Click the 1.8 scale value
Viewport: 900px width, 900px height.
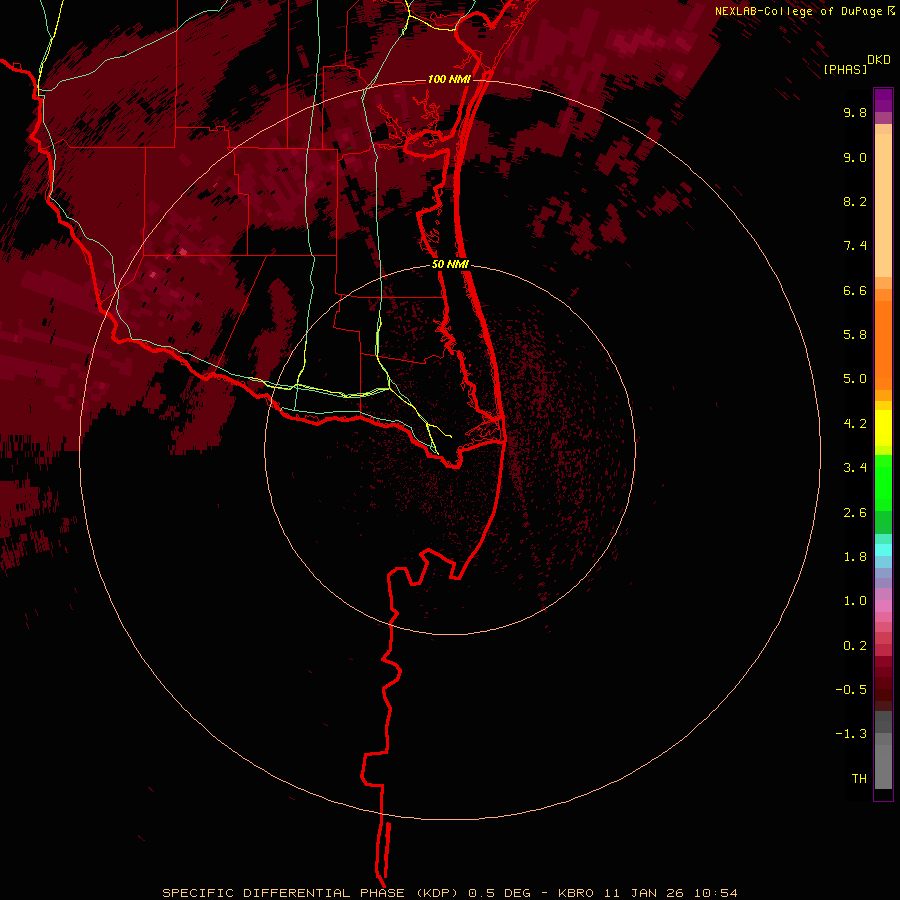(x=855, y=557)
